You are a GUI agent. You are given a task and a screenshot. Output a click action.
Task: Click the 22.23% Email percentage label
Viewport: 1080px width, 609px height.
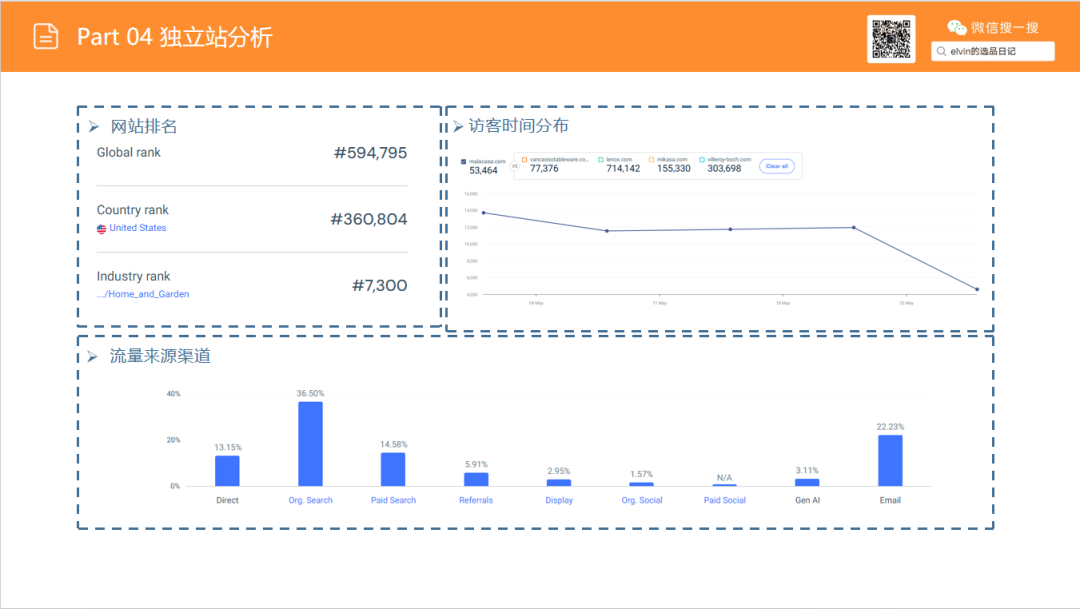pyautogui.click(x=890, y=427)
